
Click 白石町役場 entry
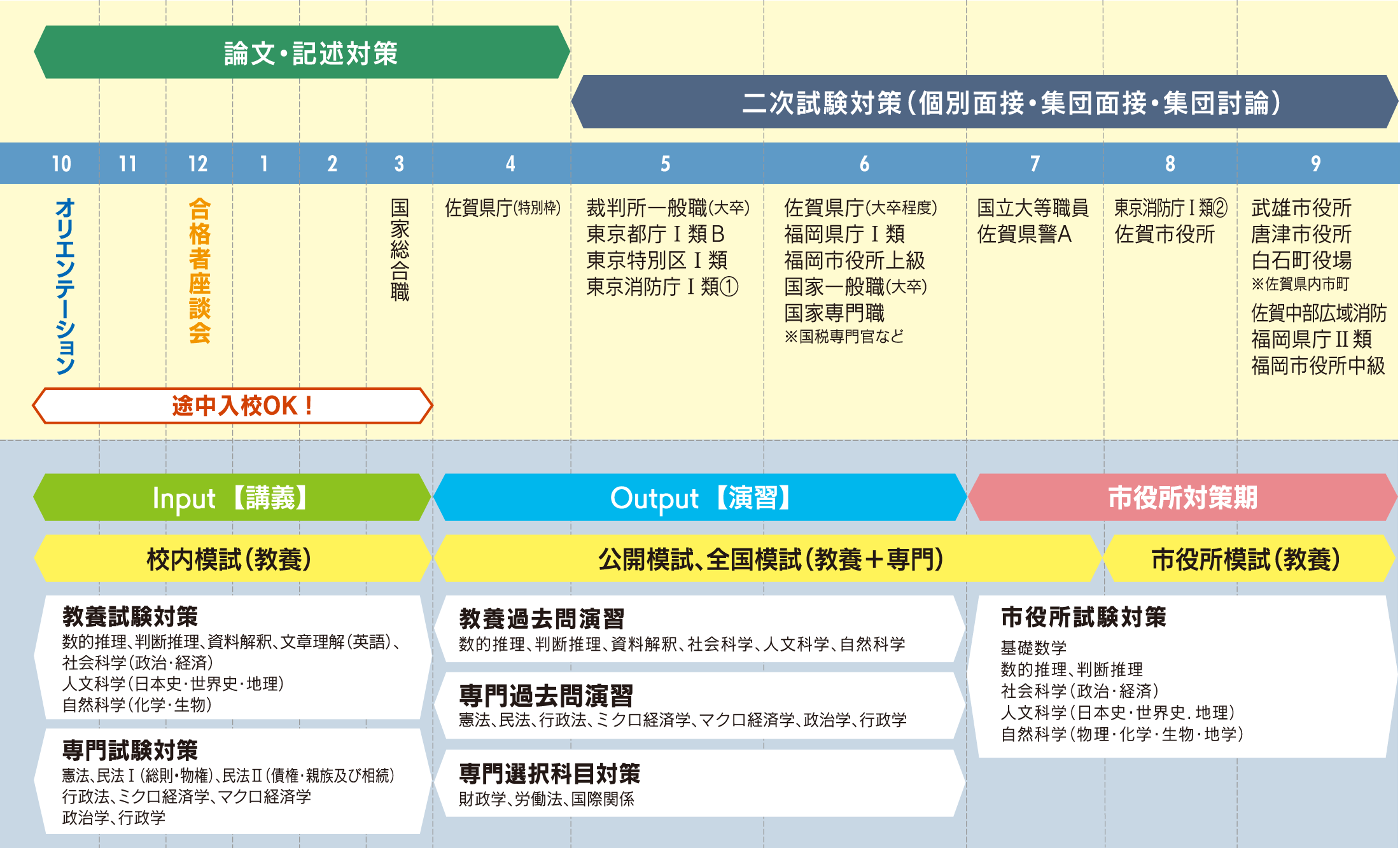tap(1301, 260)
